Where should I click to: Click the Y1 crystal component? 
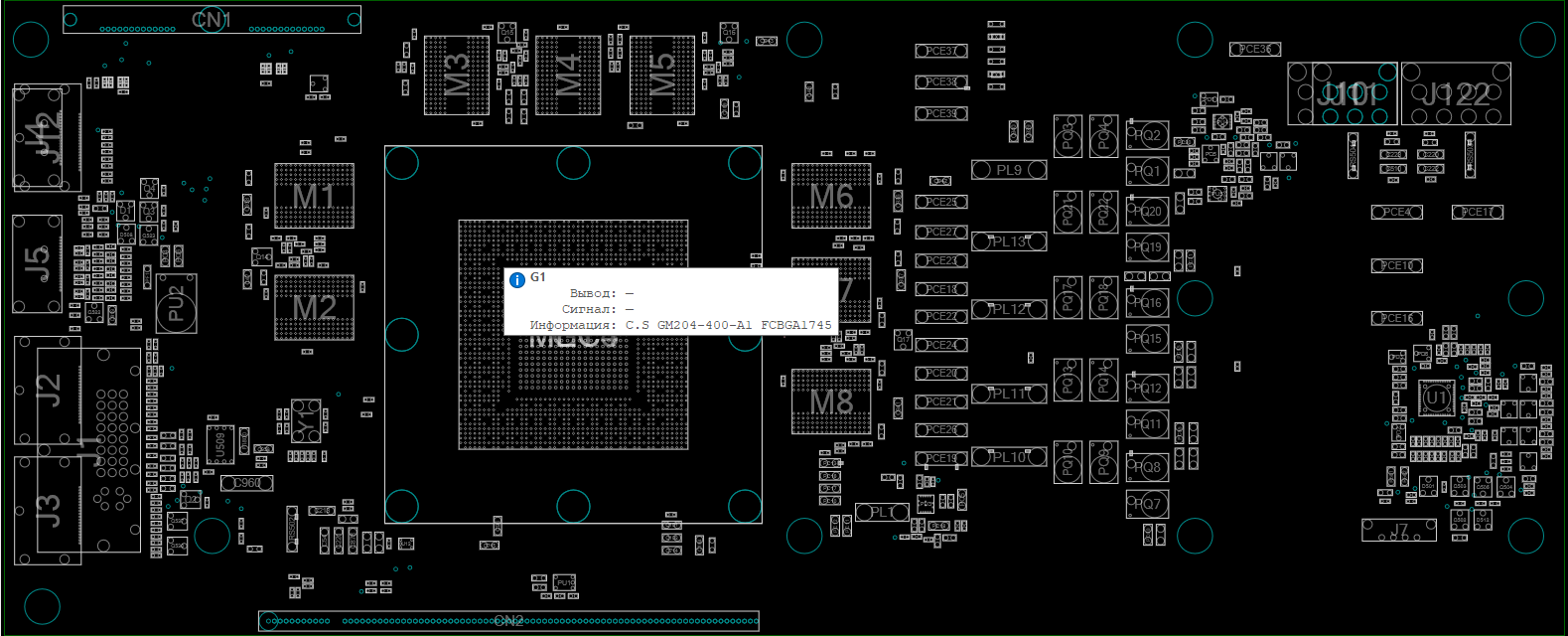306,419
